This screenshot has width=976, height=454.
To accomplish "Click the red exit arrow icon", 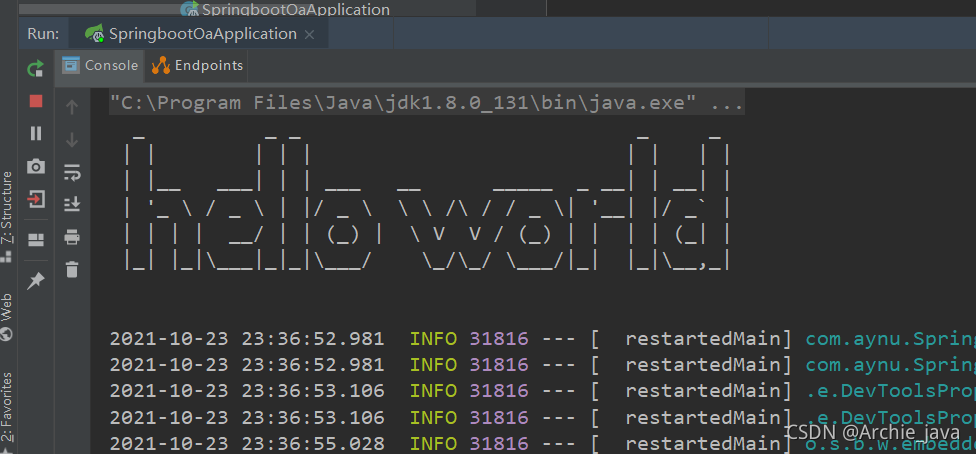I will click(35, 199).
